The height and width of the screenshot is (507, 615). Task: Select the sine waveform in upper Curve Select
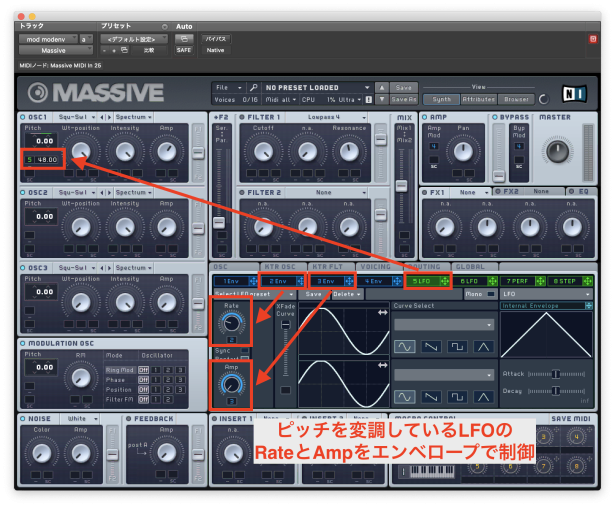[x=406, y=346]
